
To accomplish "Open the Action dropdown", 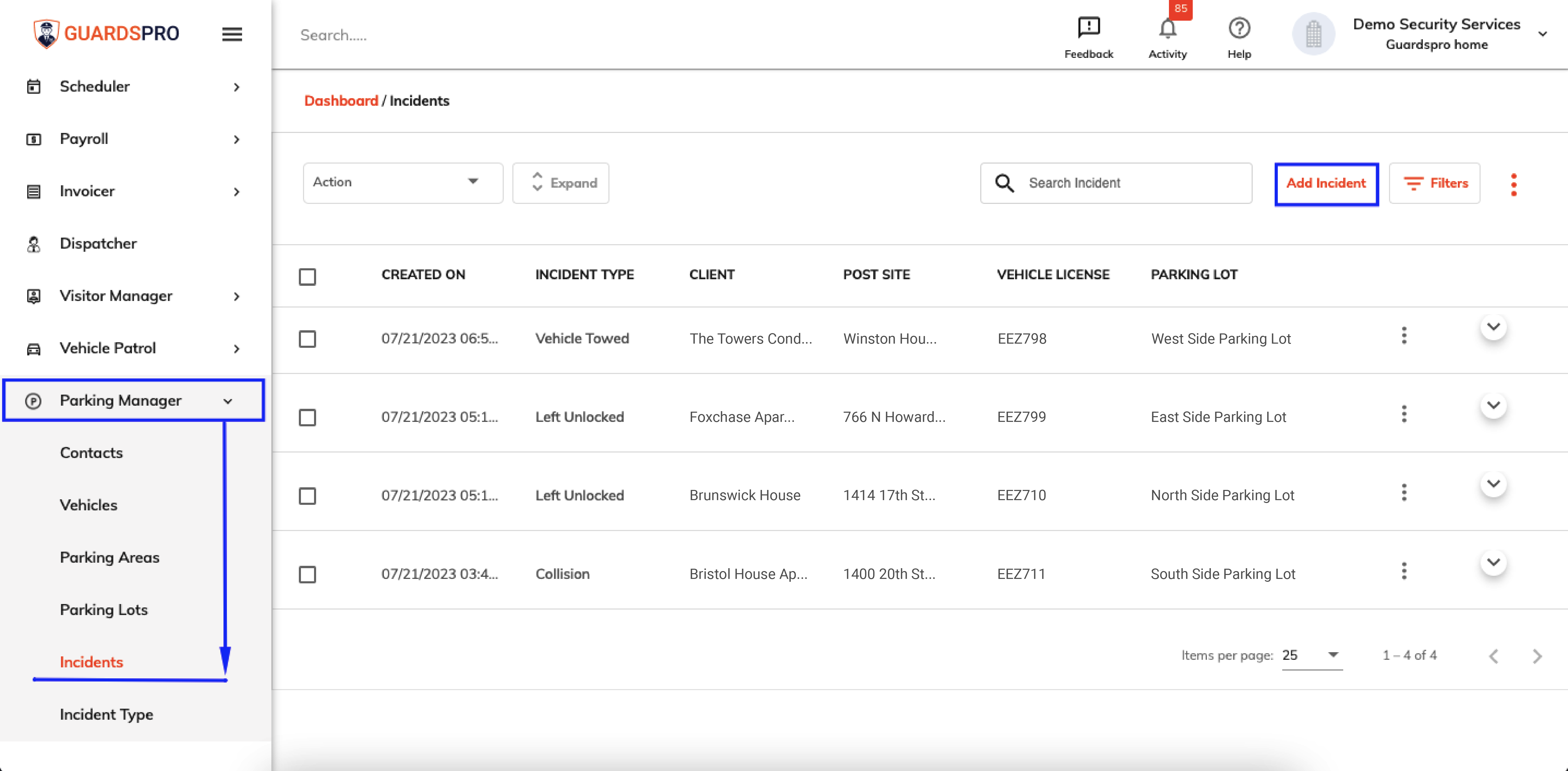I will point(403,183).
